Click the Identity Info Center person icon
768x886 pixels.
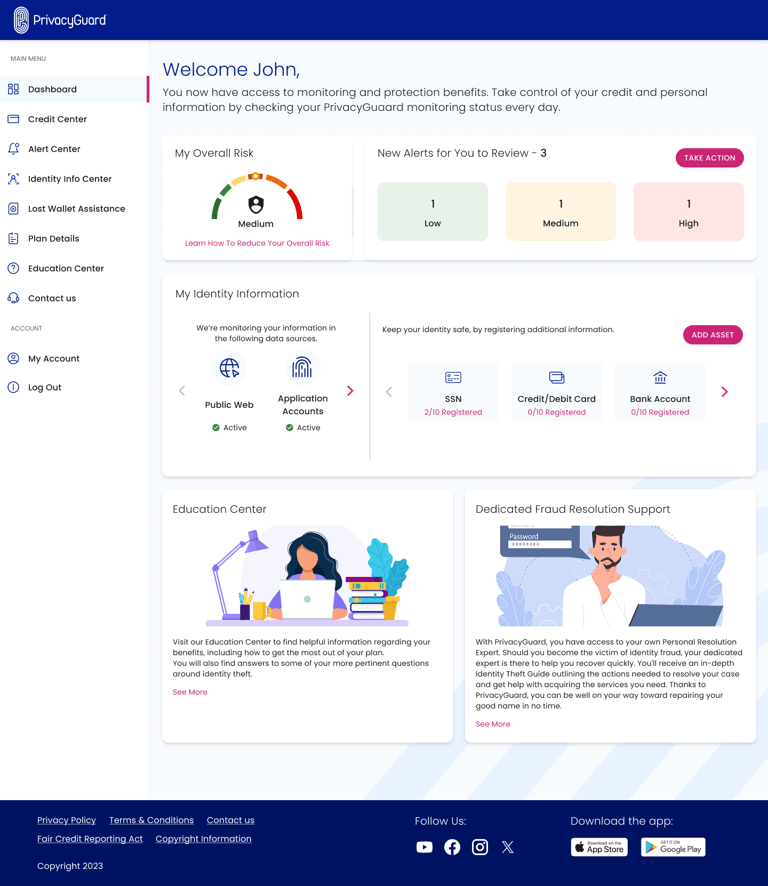coord(14,179)
